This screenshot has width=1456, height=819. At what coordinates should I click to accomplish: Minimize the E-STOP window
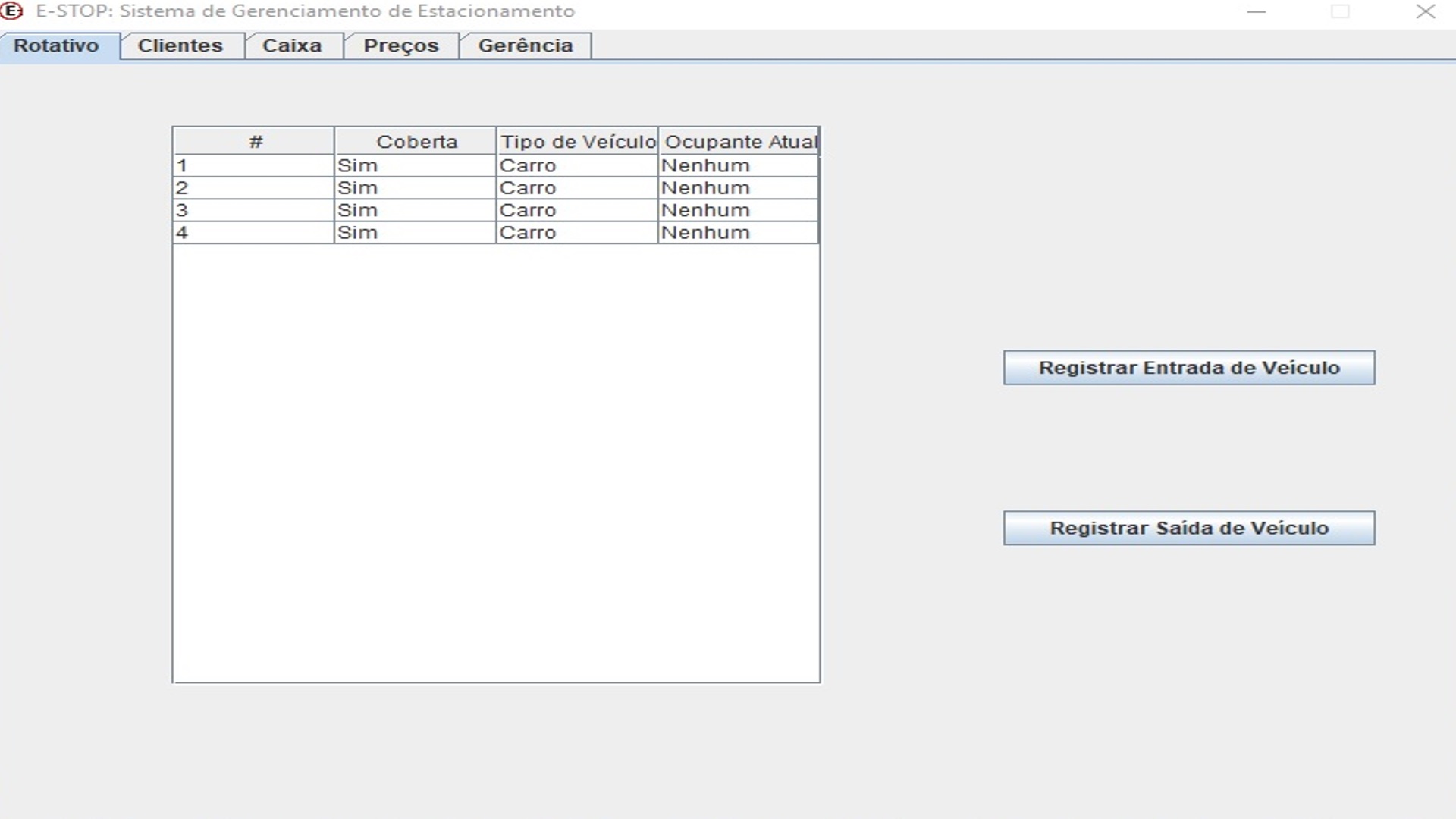pos(1255,11)
